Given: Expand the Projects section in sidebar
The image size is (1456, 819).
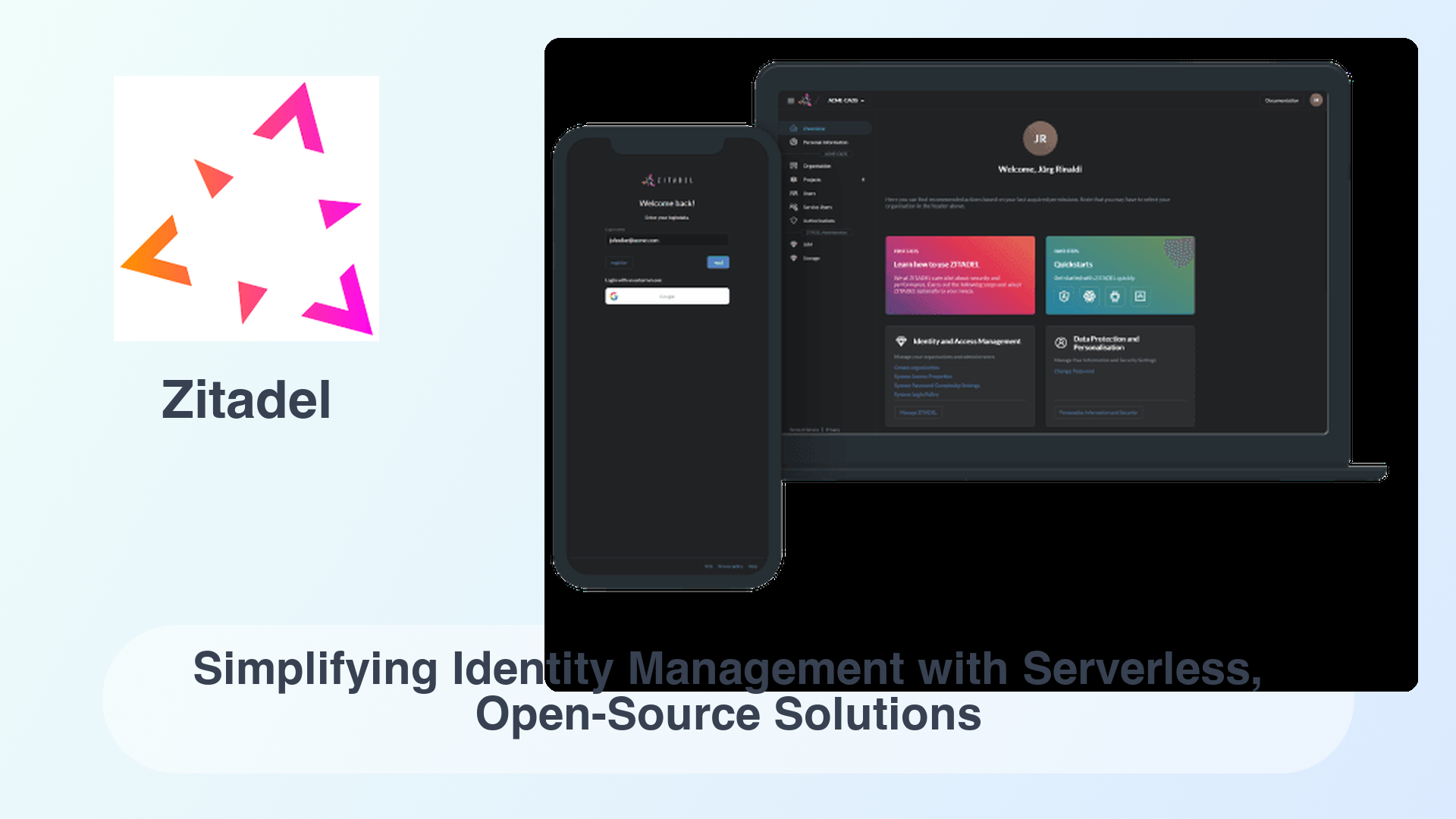Looking at the screenshot, I should (862, 179).
